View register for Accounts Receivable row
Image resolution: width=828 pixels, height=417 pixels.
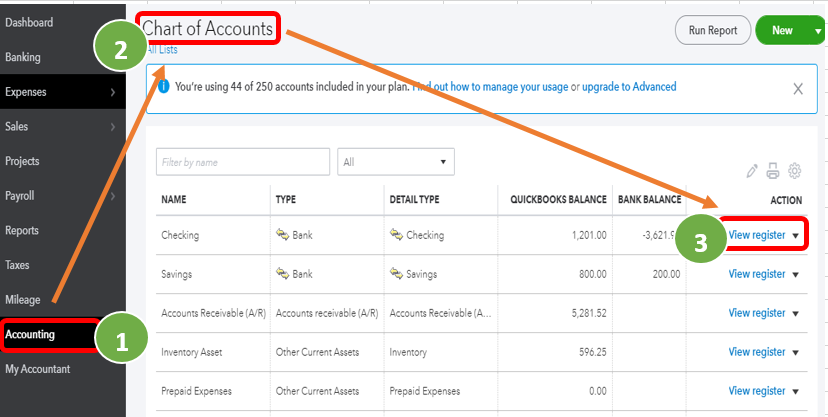[757, 313]
